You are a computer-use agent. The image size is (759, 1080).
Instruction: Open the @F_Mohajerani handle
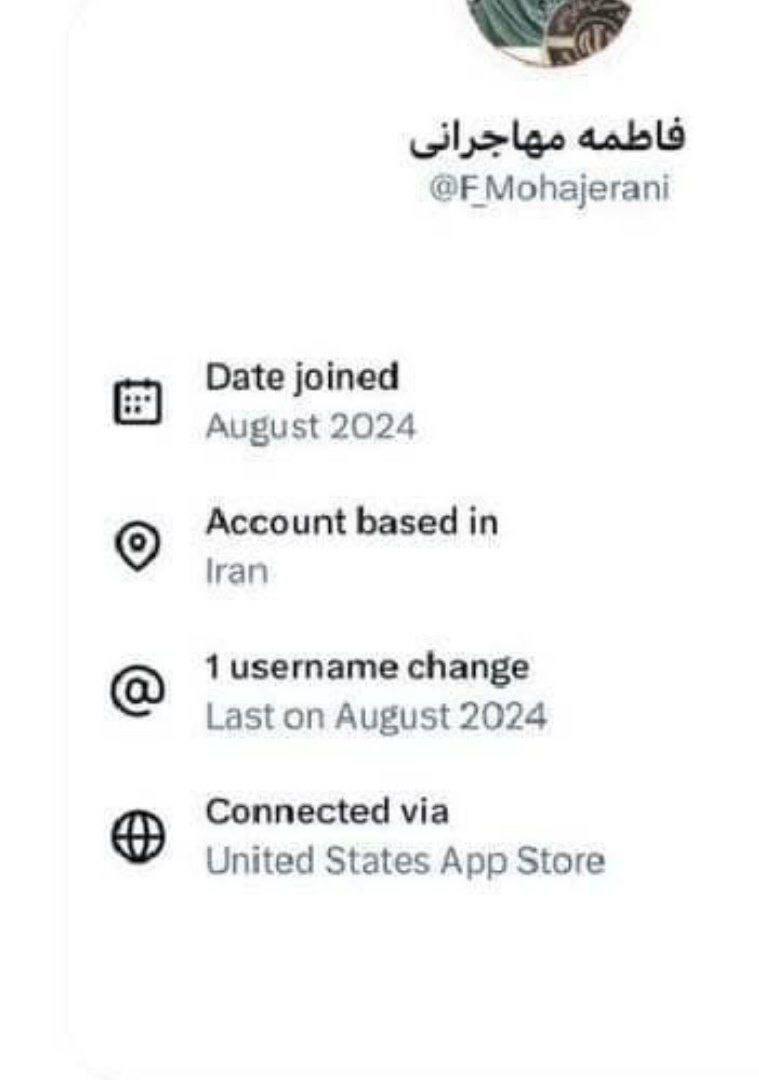pyautogui.click(x=548, y=189)
